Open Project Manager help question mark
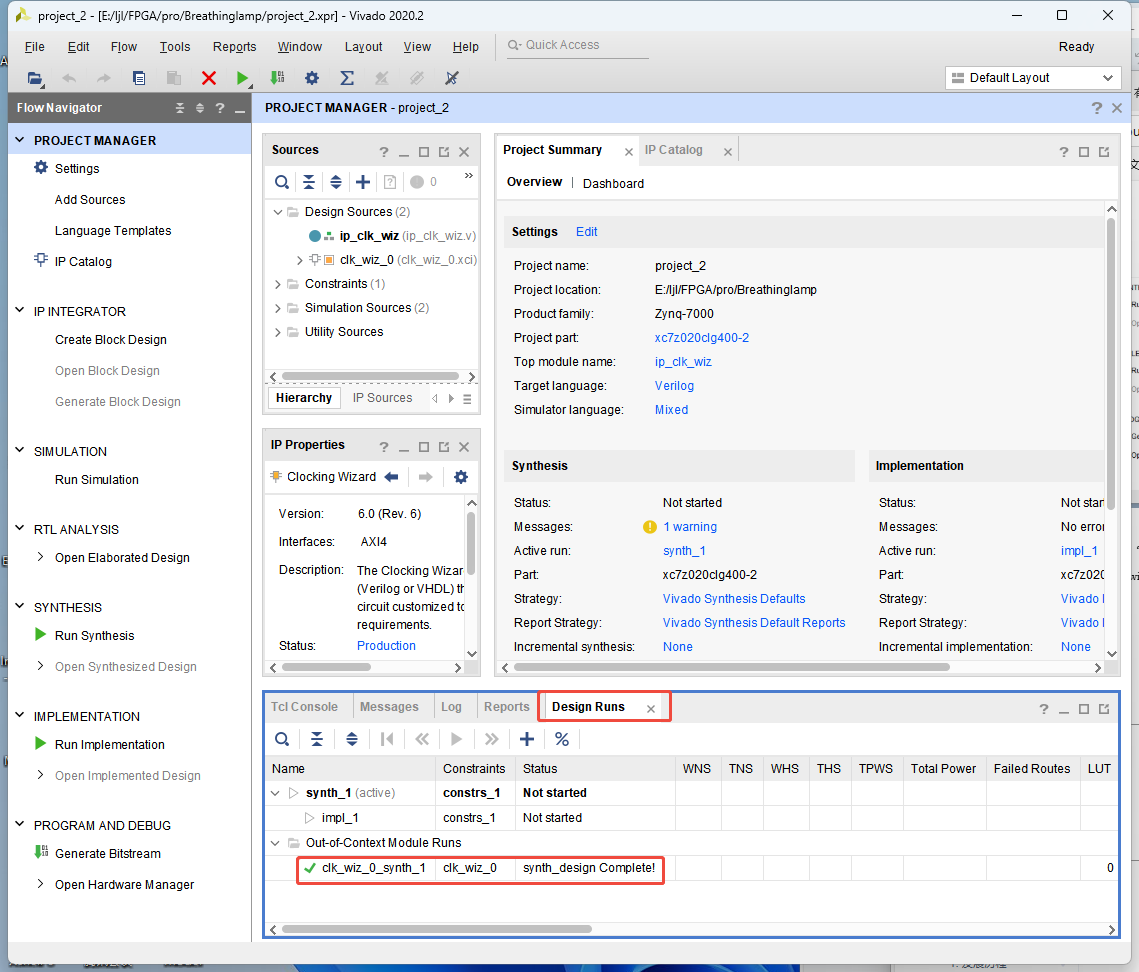Viewport: 1139px width, 972px height. 1096,108
